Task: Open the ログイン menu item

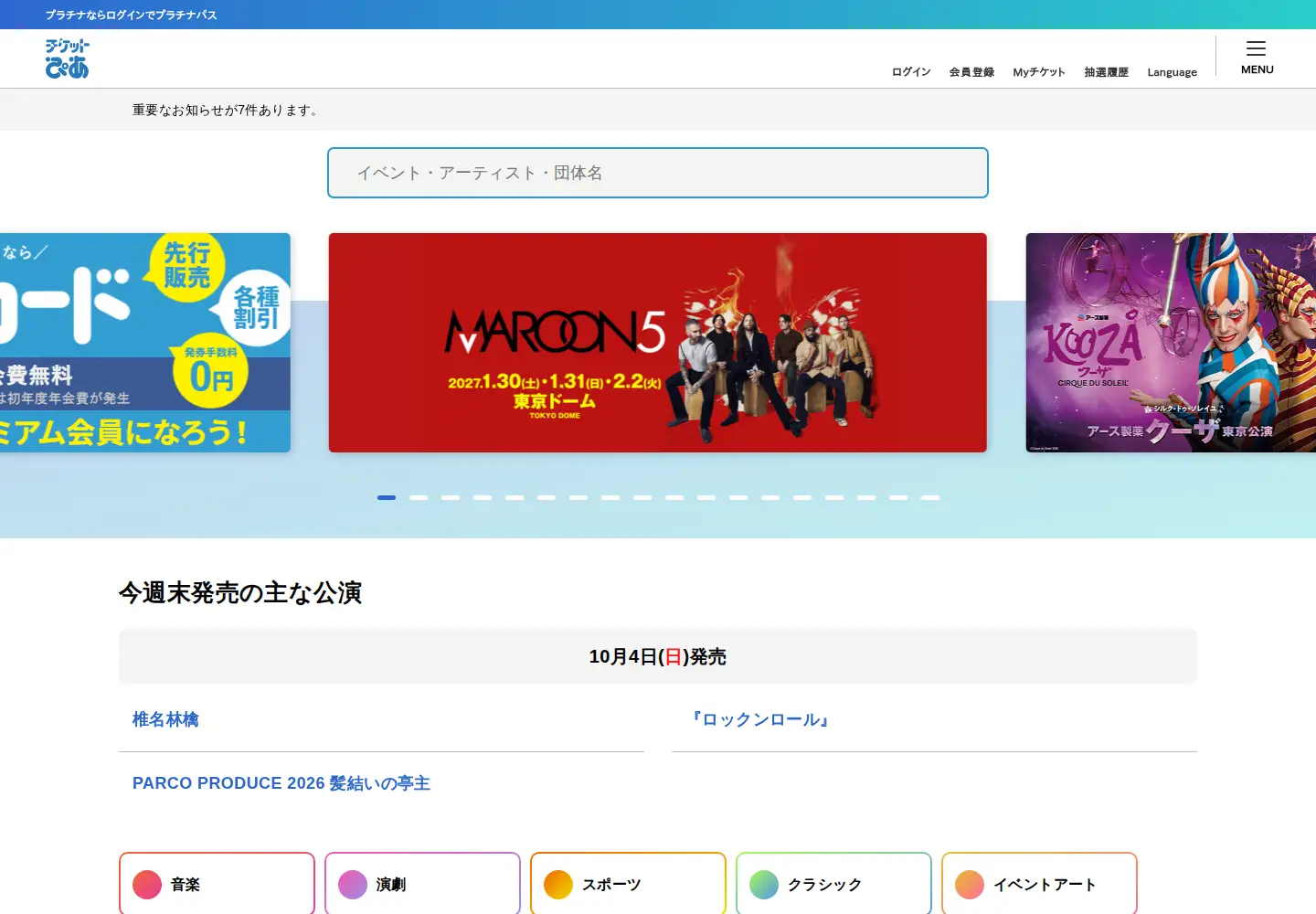Action: [911, 72]
